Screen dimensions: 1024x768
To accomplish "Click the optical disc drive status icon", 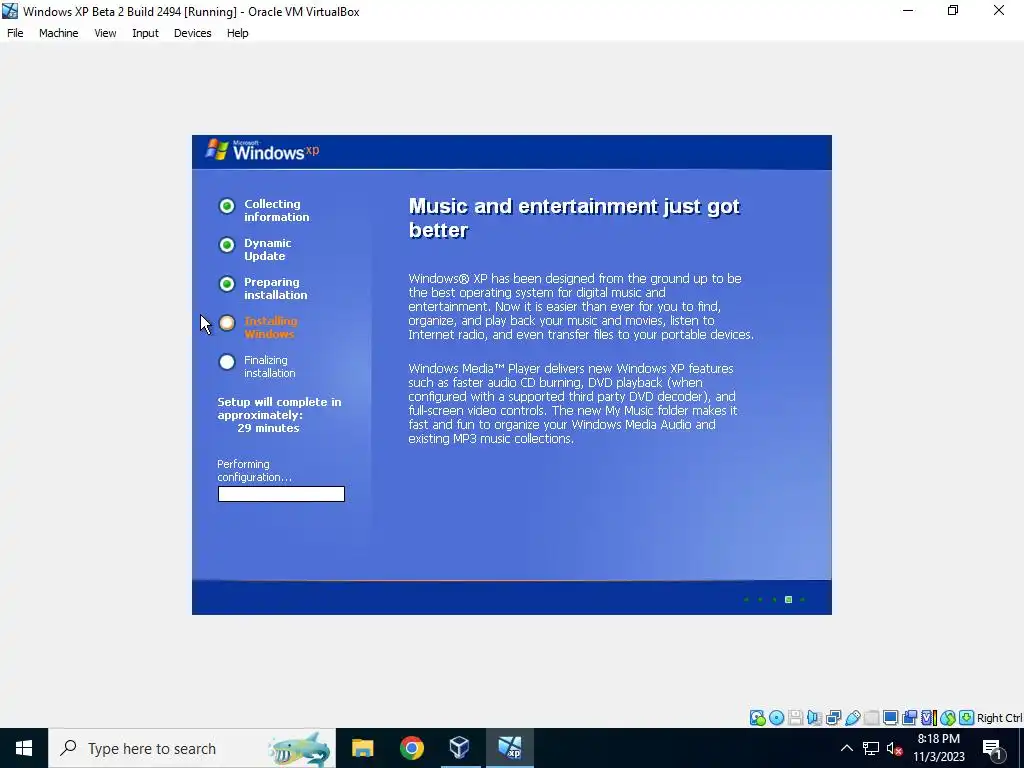I will tap(776, 718).
